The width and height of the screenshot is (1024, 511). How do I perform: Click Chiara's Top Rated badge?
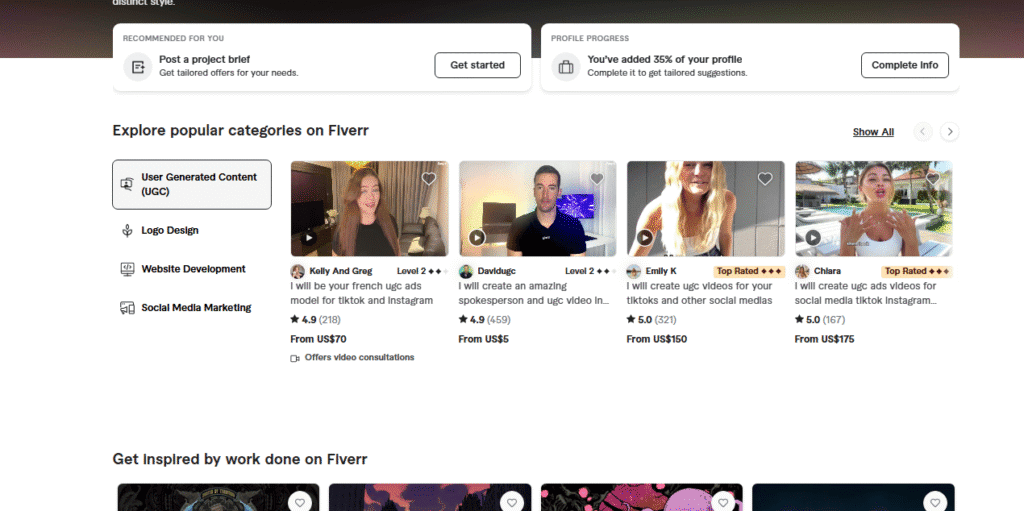click(x=917, y=271)
